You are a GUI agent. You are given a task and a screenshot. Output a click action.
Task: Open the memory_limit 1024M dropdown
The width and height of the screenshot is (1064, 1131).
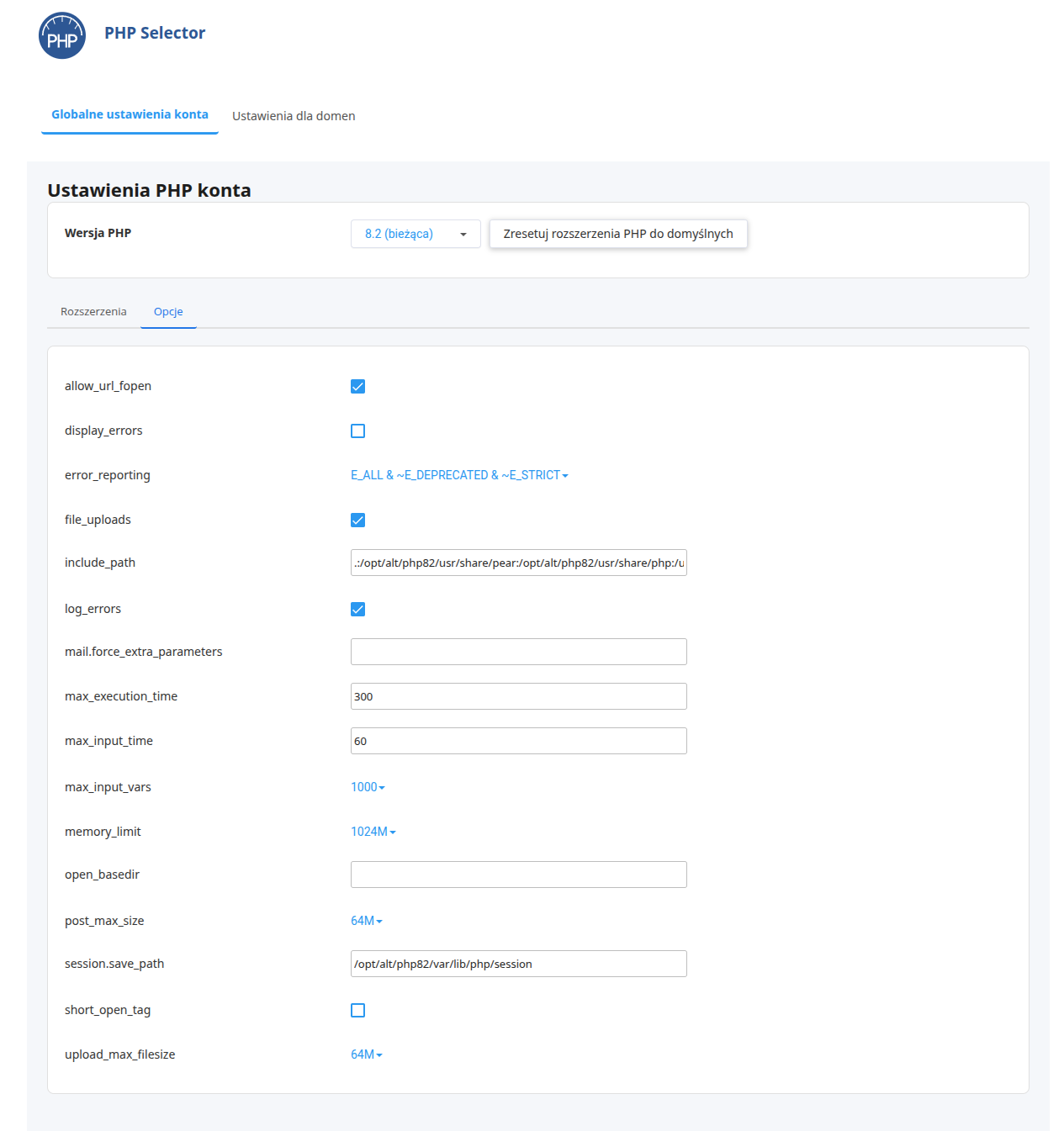coord(373,832)
